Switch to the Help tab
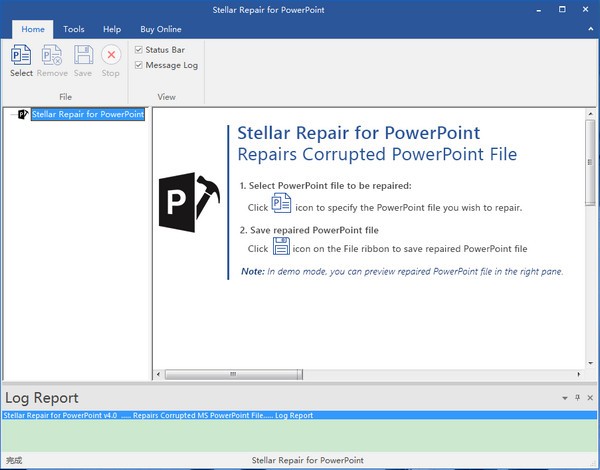Viewport: 600px width, 470px height. (112, 30)
